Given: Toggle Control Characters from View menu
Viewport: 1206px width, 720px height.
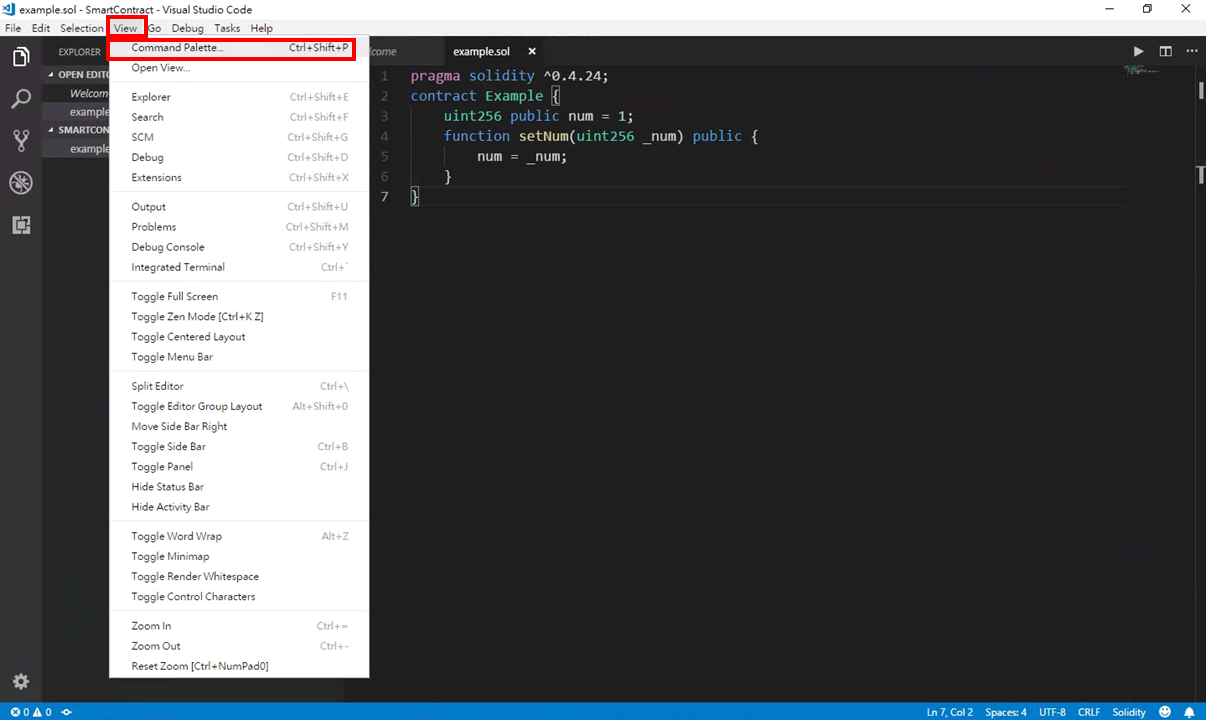Looking at the screenshot, I should (239, 597).
